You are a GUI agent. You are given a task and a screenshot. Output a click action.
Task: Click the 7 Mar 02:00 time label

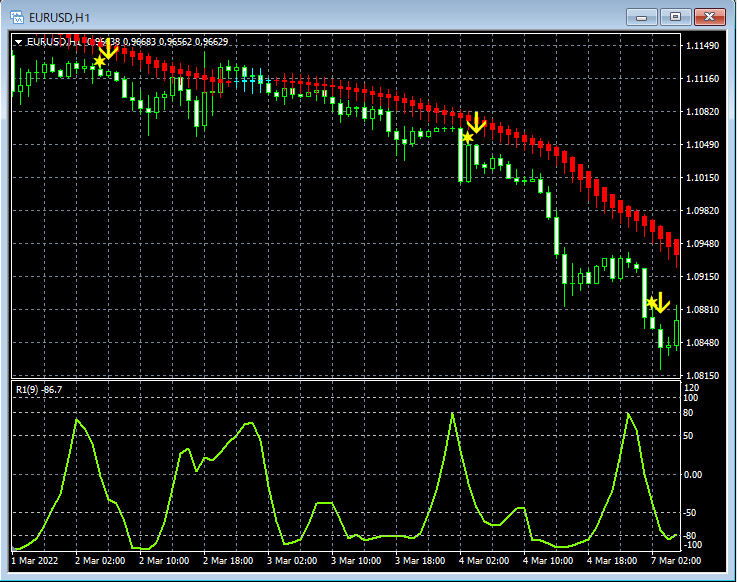click(x=676, y=561)
